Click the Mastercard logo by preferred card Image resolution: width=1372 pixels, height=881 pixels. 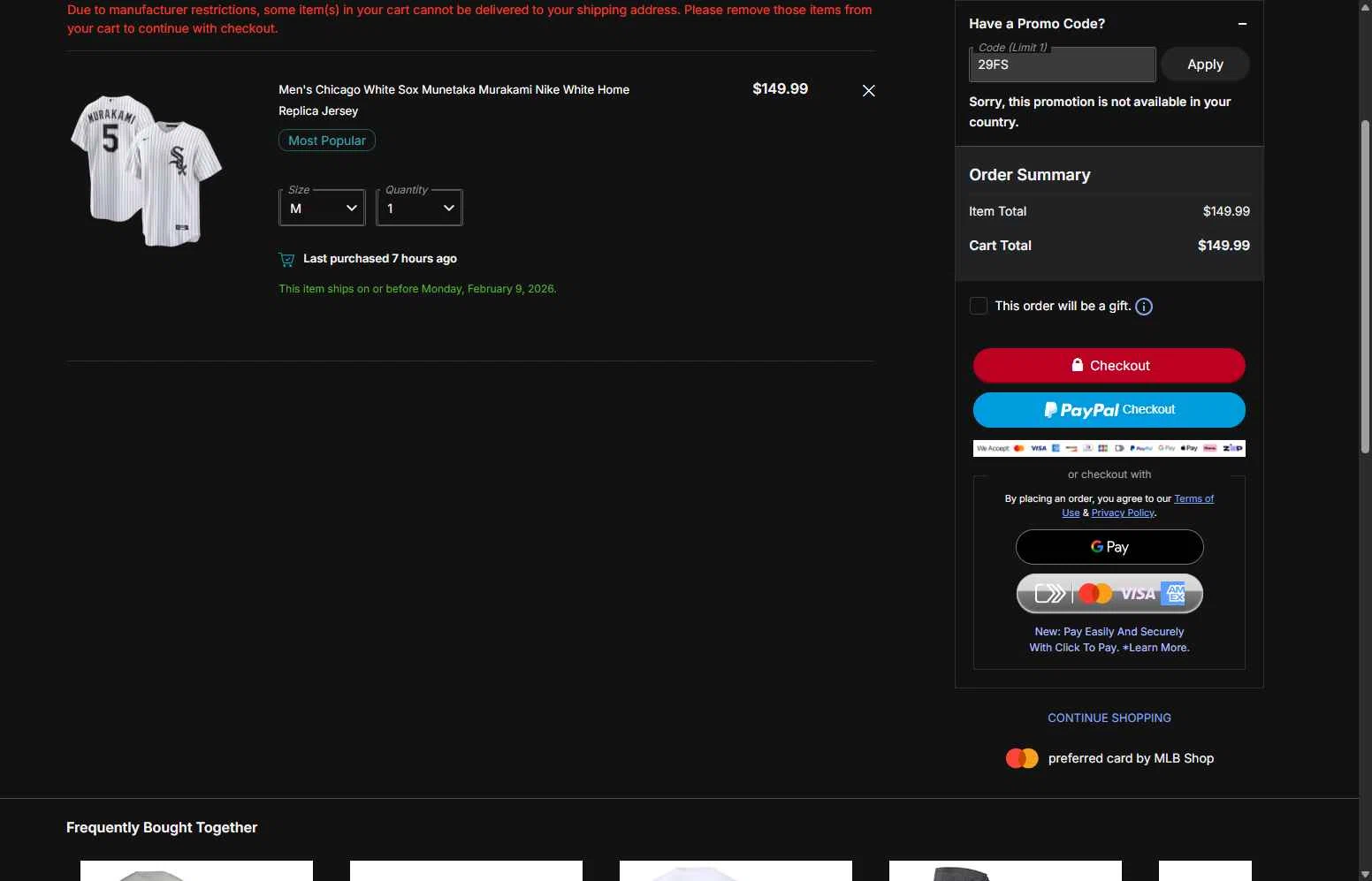coord(1022,758)
